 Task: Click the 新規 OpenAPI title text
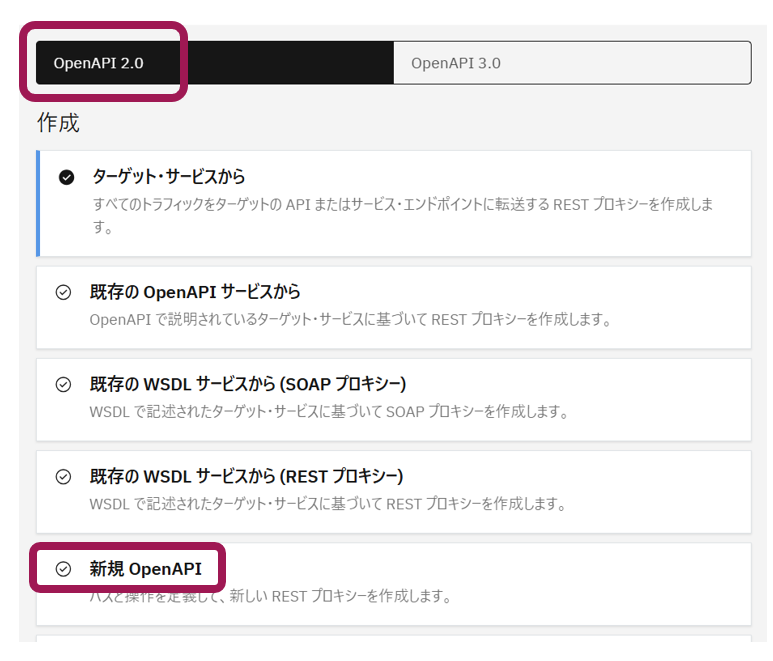click(145, 569)
